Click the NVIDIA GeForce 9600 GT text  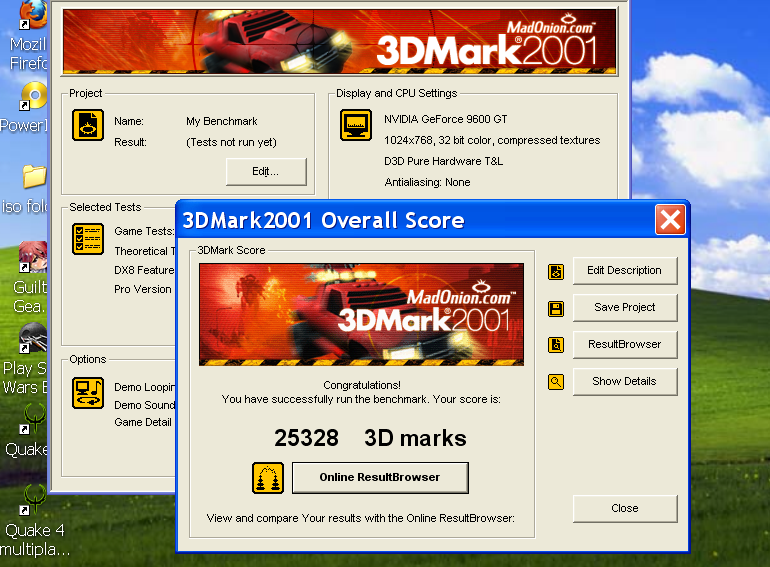446,119
